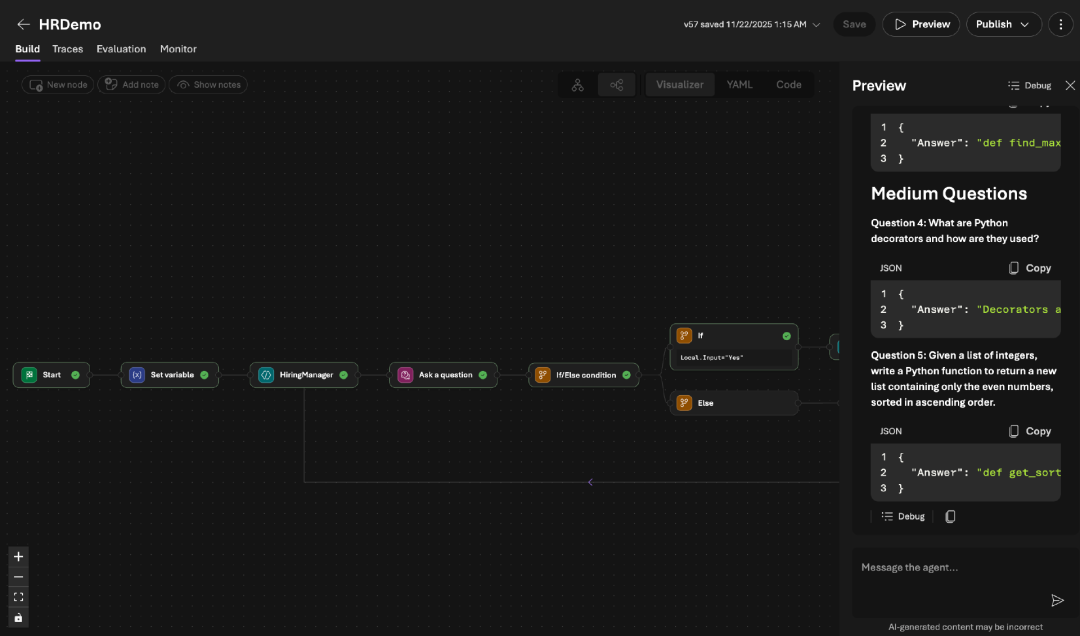Select the Set variable node icon
Viewport: 1080px width, 636px height.
[x=137, y=375]
